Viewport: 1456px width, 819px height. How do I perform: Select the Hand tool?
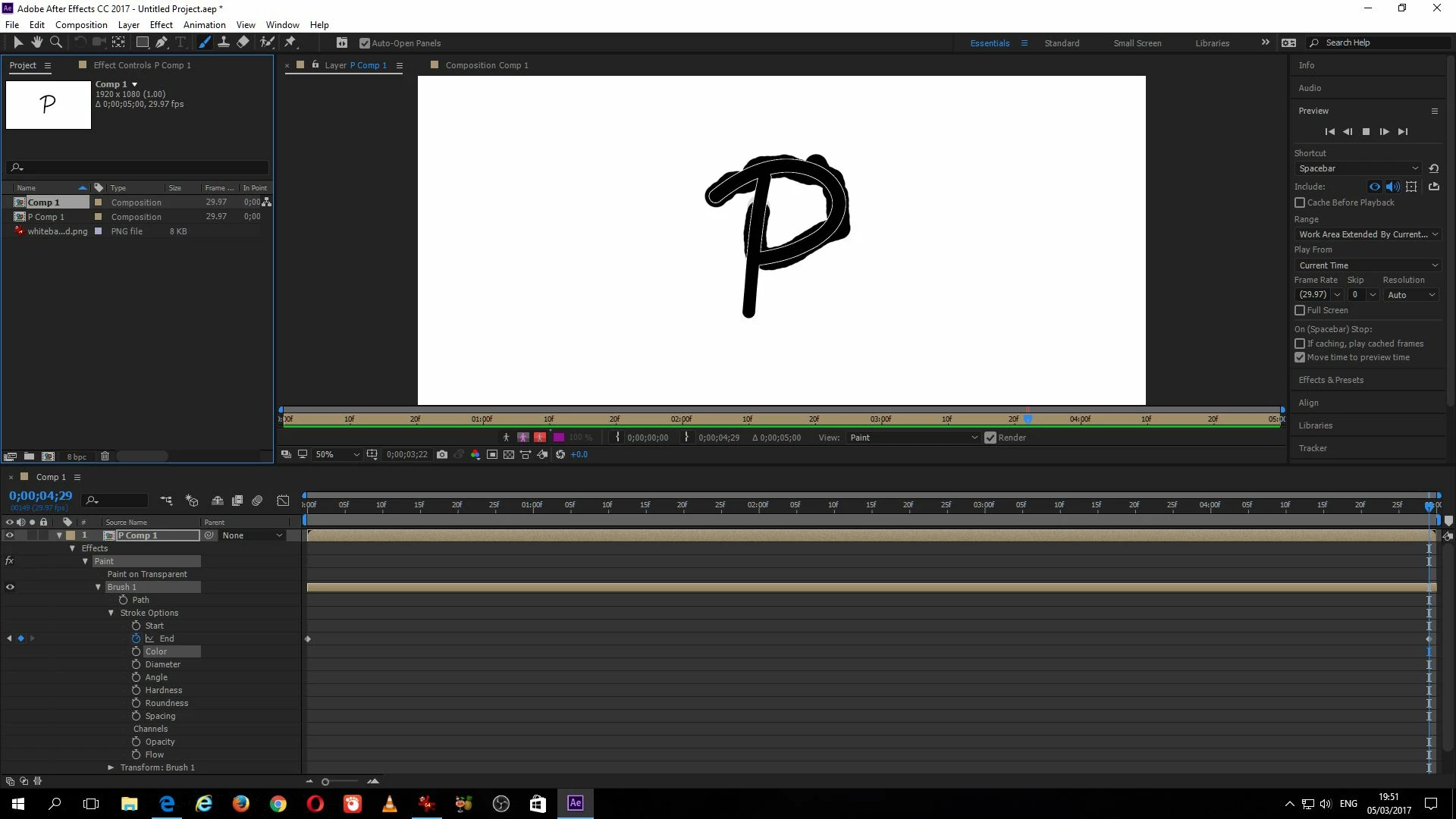36,42
